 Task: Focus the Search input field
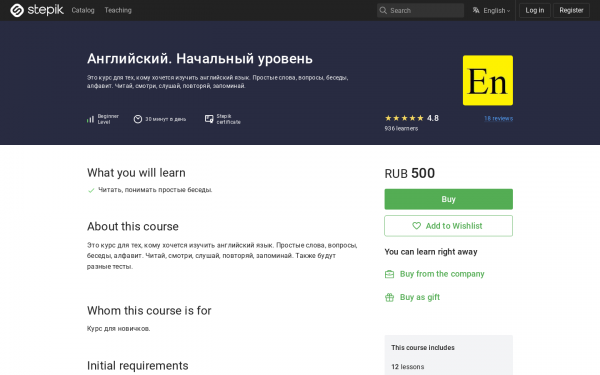(x=420, y=10)
